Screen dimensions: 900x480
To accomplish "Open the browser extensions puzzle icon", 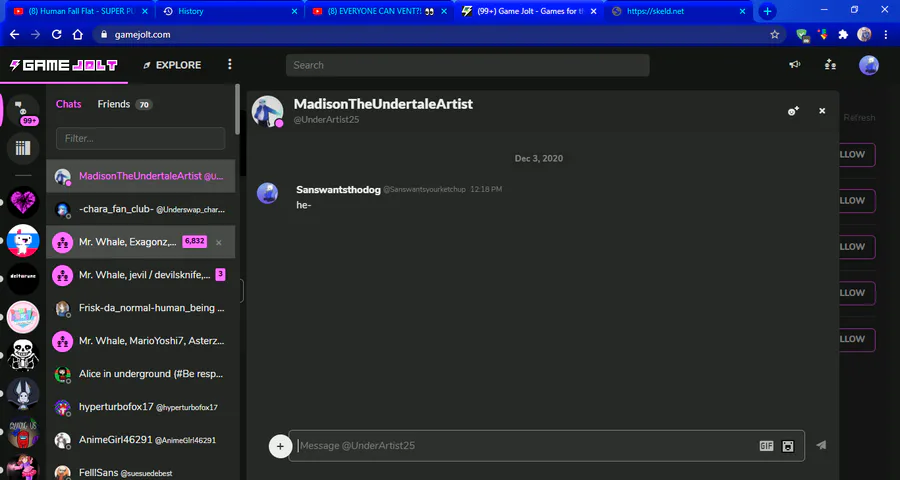I will (x=843, y=34).
